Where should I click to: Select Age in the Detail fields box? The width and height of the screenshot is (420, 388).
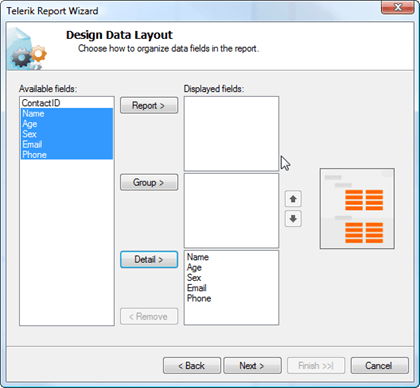pos(231,267)
